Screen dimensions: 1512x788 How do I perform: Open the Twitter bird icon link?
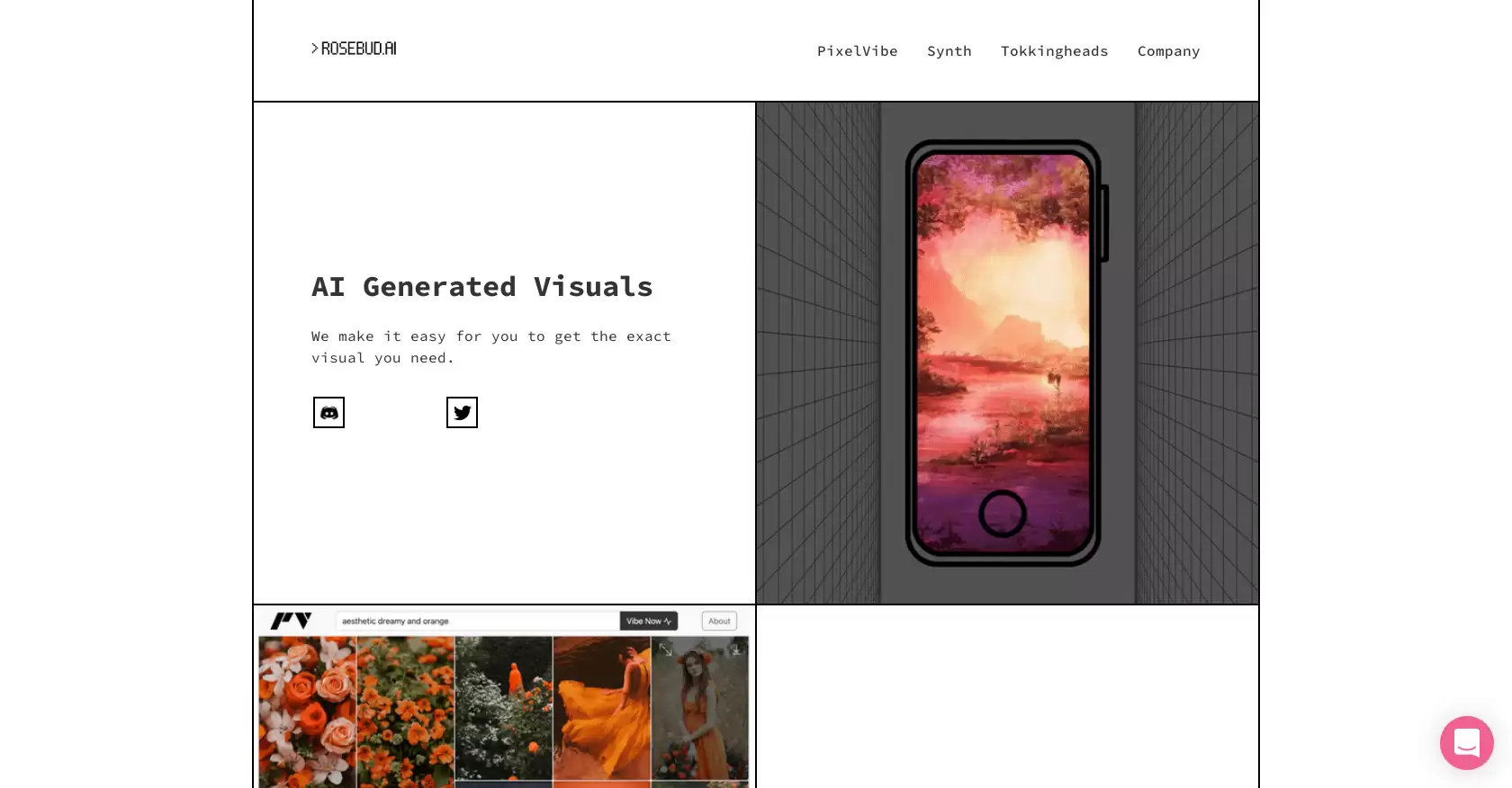(x=462, y=413)
